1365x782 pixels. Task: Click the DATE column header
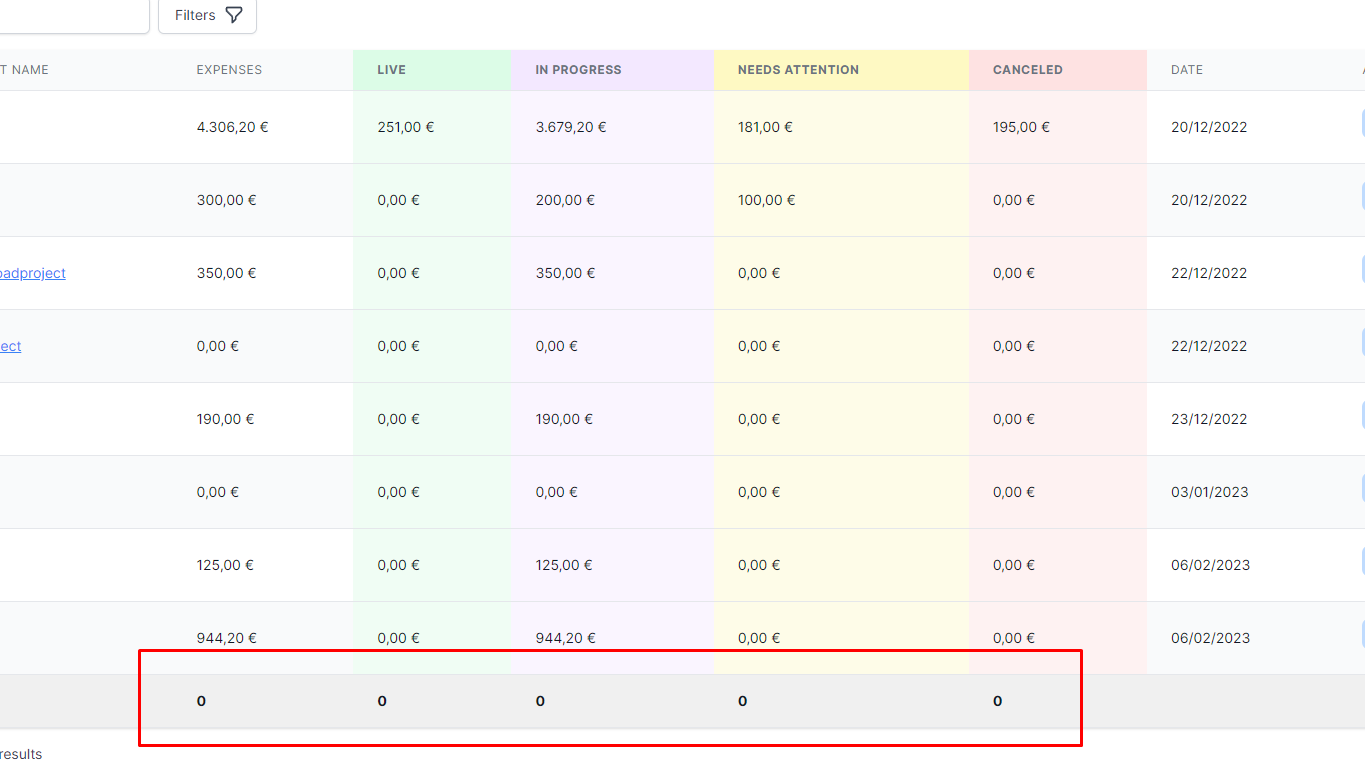[x=1187, y=70]
